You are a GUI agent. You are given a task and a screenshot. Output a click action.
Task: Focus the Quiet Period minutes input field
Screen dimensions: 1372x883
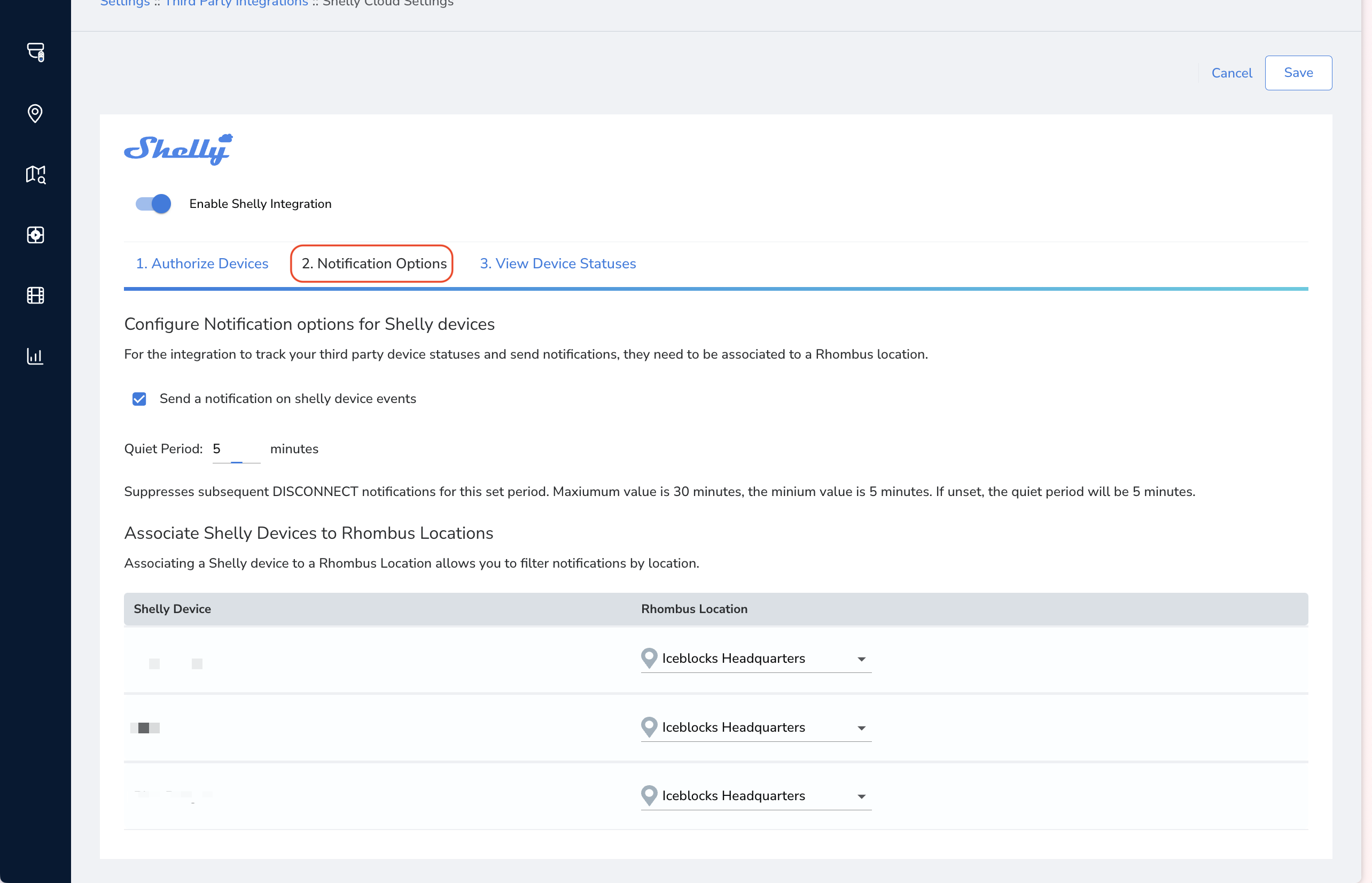click(236, 449)
